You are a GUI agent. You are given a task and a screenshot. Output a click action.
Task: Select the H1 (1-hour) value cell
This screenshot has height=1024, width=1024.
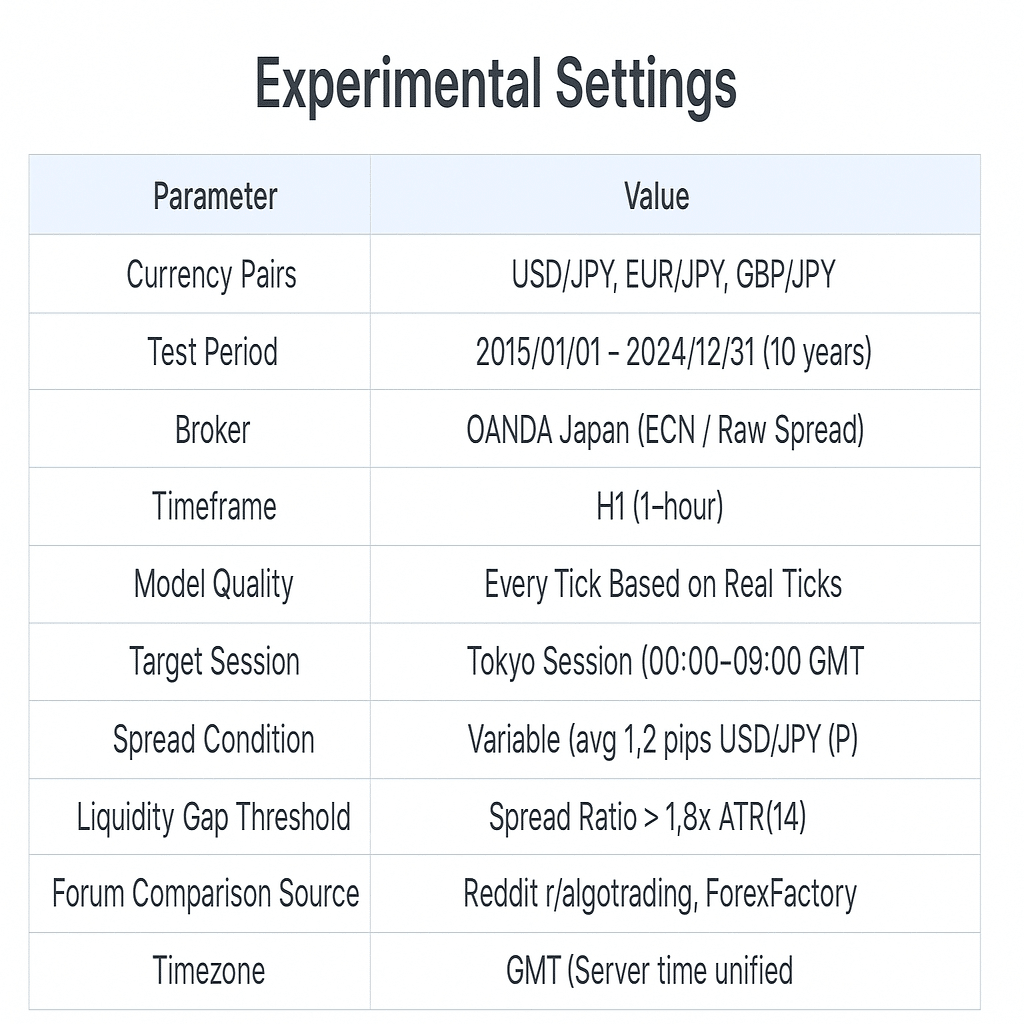click(x=659, y=507)
